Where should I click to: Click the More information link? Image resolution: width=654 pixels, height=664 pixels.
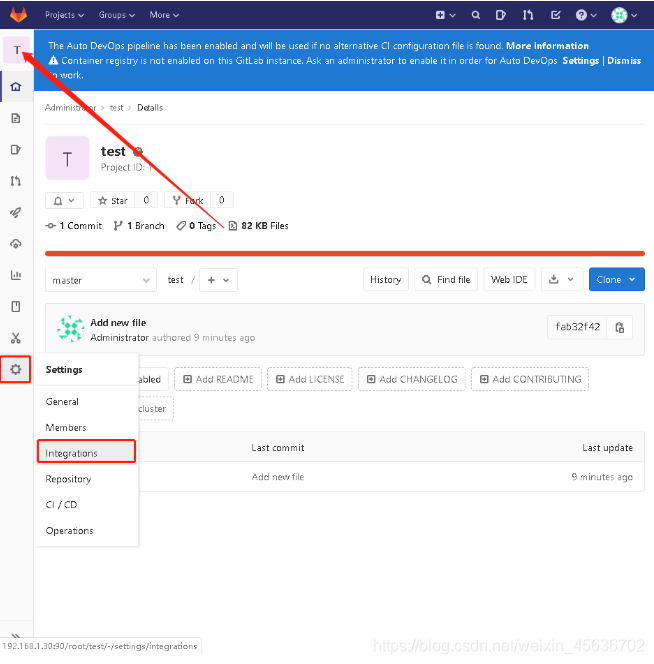[547, 46]
